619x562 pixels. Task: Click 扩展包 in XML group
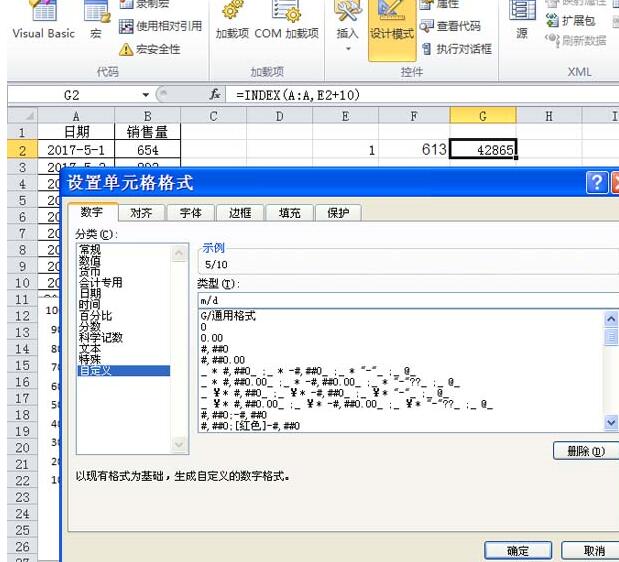(571, 21)
